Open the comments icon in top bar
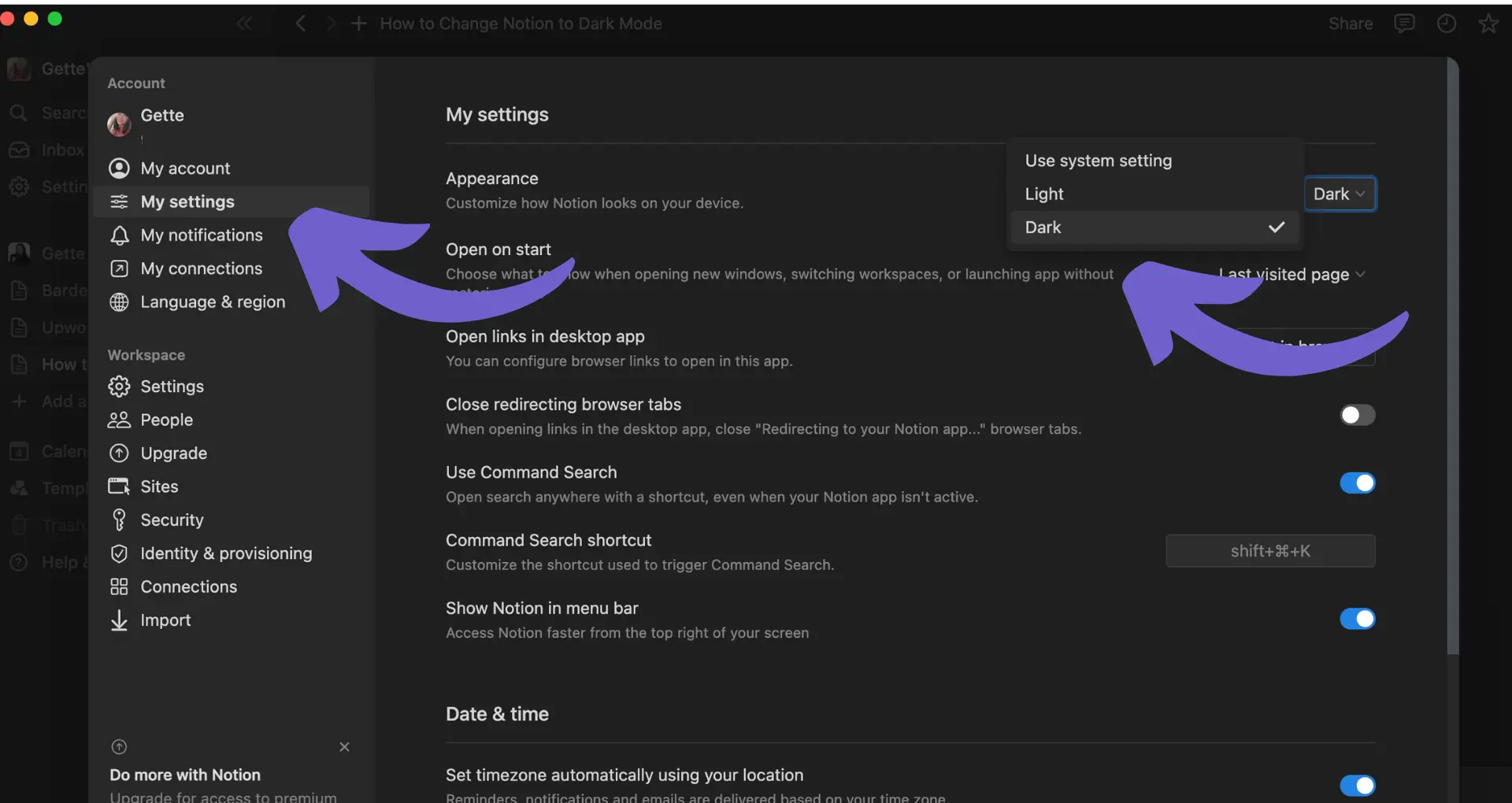Screen dimensions: 1512x803 [x=1404, y=24]
